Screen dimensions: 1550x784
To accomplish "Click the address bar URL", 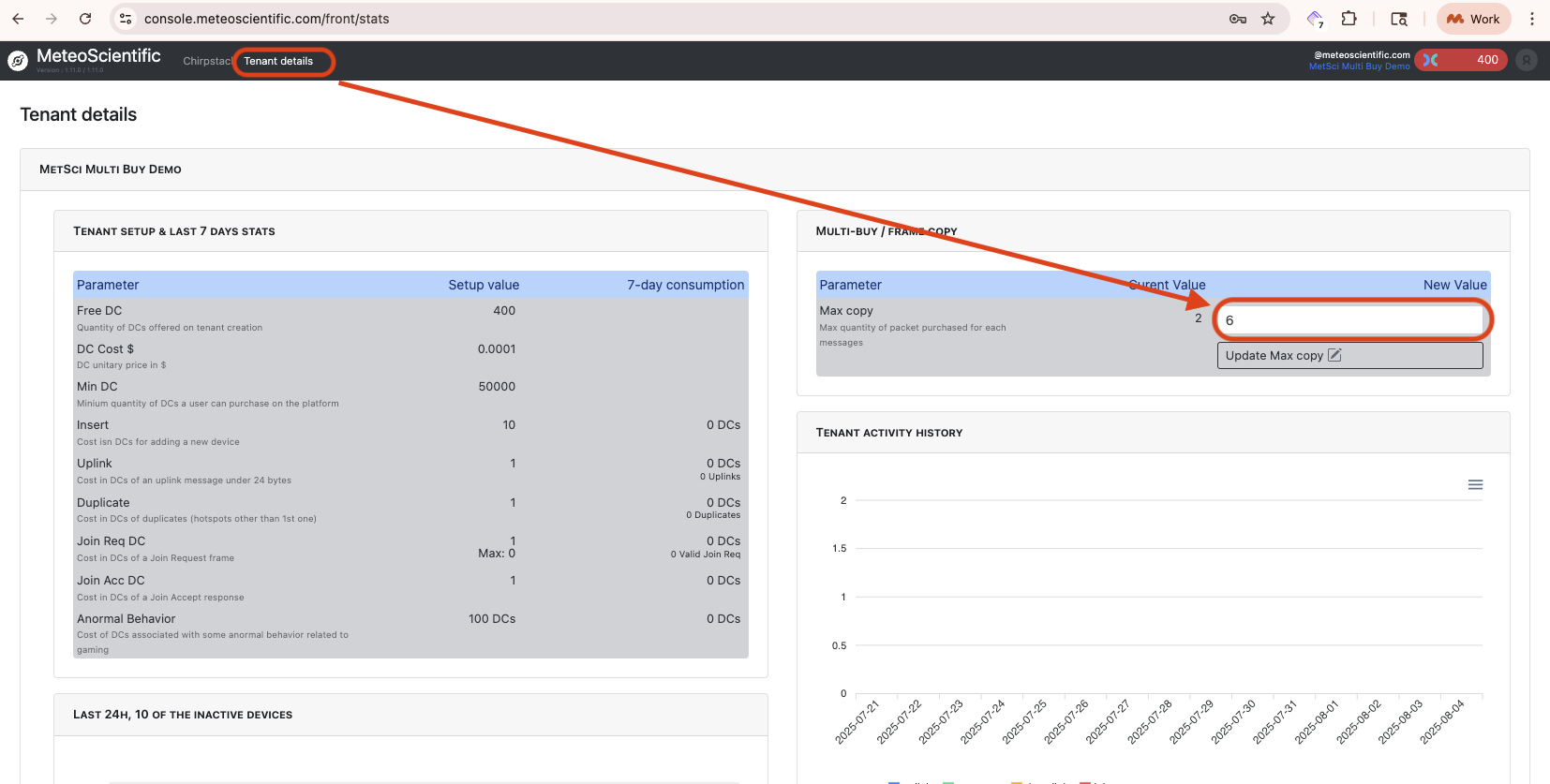I will [266, 19].
